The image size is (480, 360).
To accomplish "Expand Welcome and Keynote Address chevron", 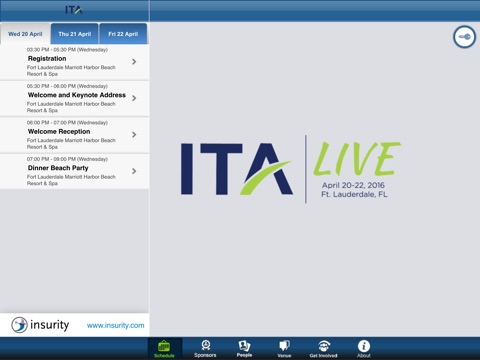I will click(134, 98).
